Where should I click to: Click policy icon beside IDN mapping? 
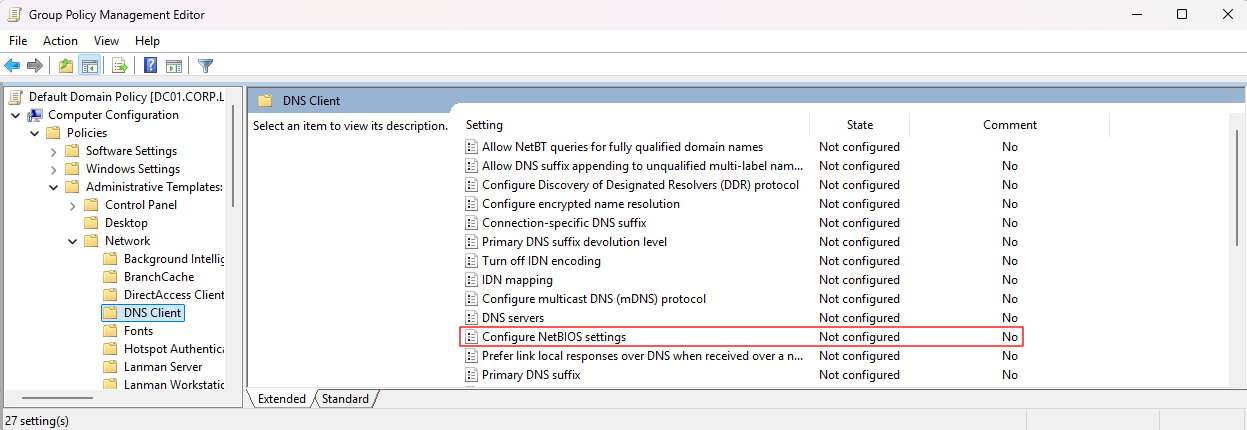[472, 280]
